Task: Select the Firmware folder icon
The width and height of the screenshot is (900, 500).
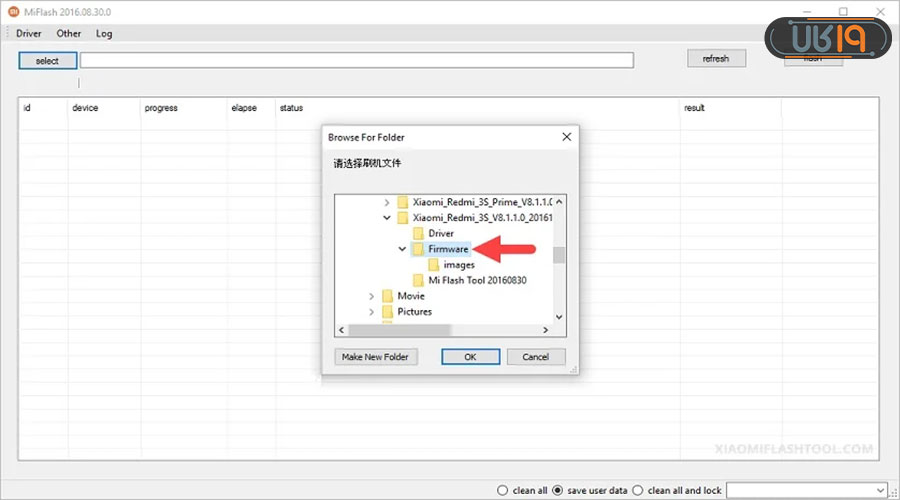Action: click(417, 249)
